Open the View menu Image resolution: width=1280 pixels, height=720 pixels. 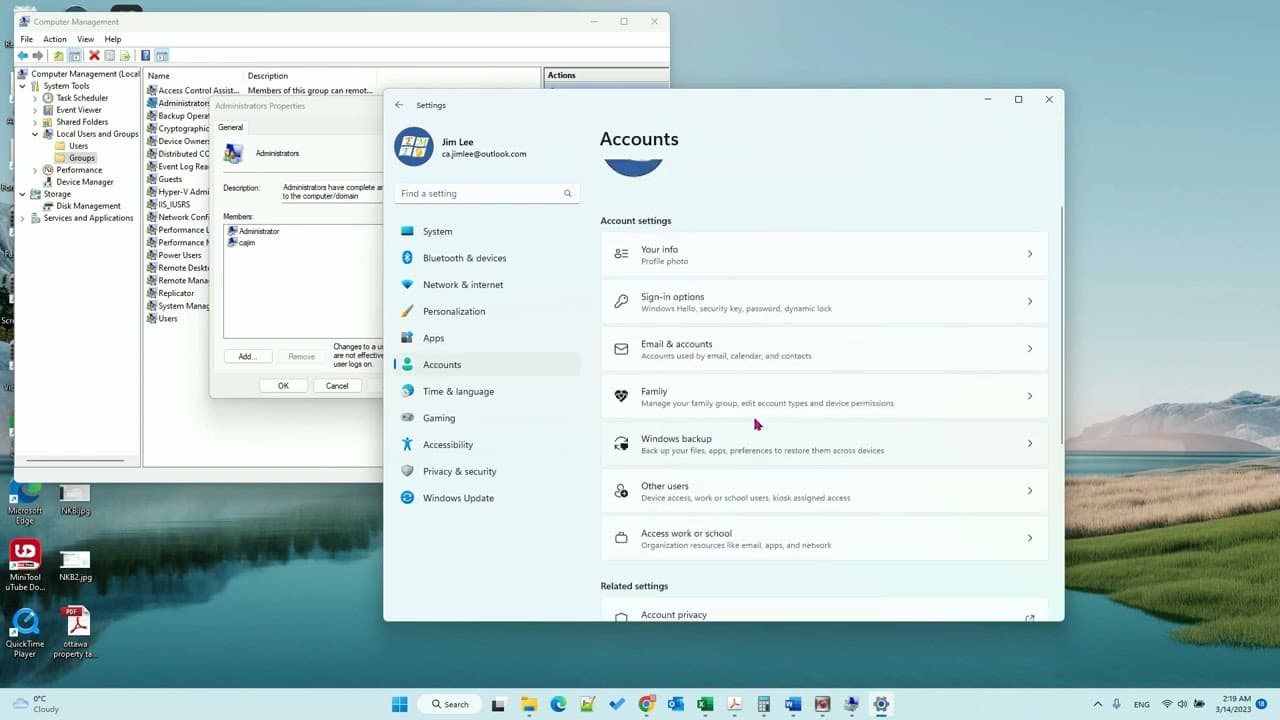pyautogui.click(x=86, y=39)
